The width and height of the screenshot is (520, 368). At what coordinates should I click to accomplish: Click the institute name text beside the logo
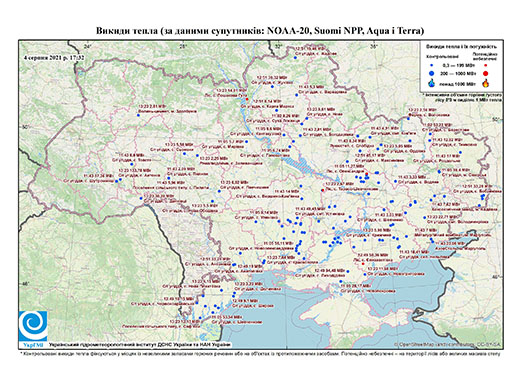tap(139, 344)
